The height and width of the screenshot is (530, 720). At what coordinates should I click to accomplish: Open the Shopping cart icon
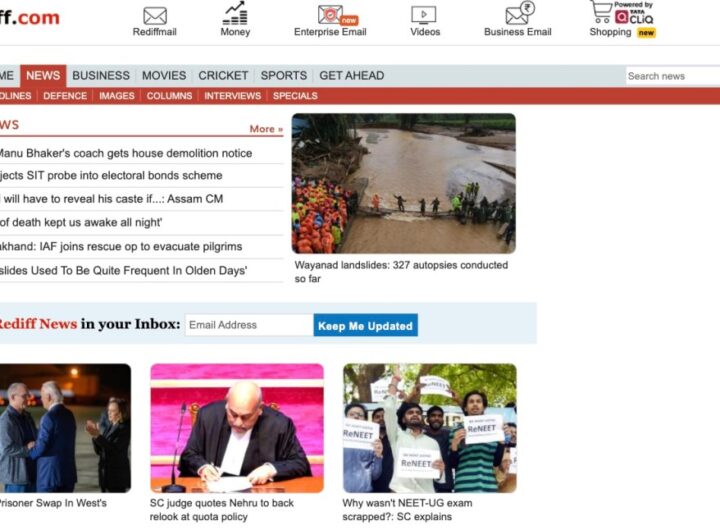pyautogui.click(x=601, y=12)
